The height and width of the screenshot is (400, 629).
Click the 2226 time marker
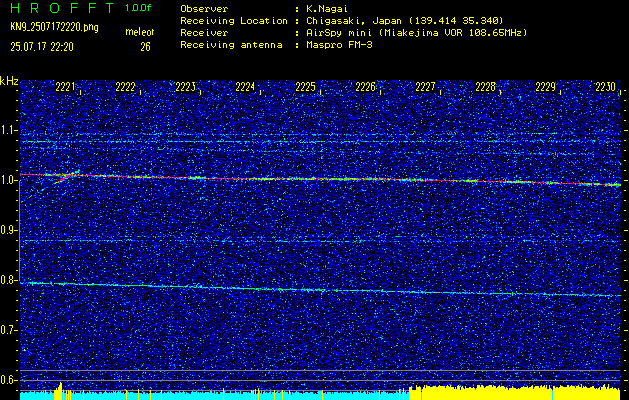[365, 87]
